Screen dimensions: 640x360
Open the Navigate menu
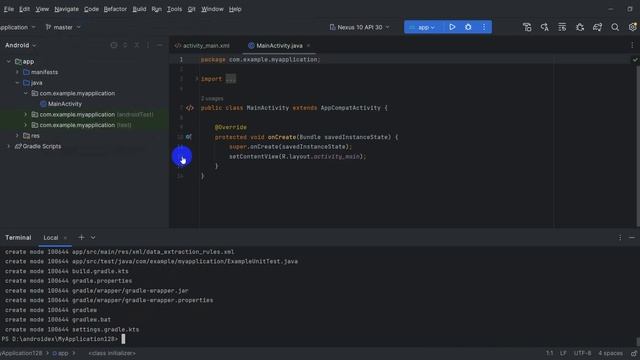(x=67, y=9)
